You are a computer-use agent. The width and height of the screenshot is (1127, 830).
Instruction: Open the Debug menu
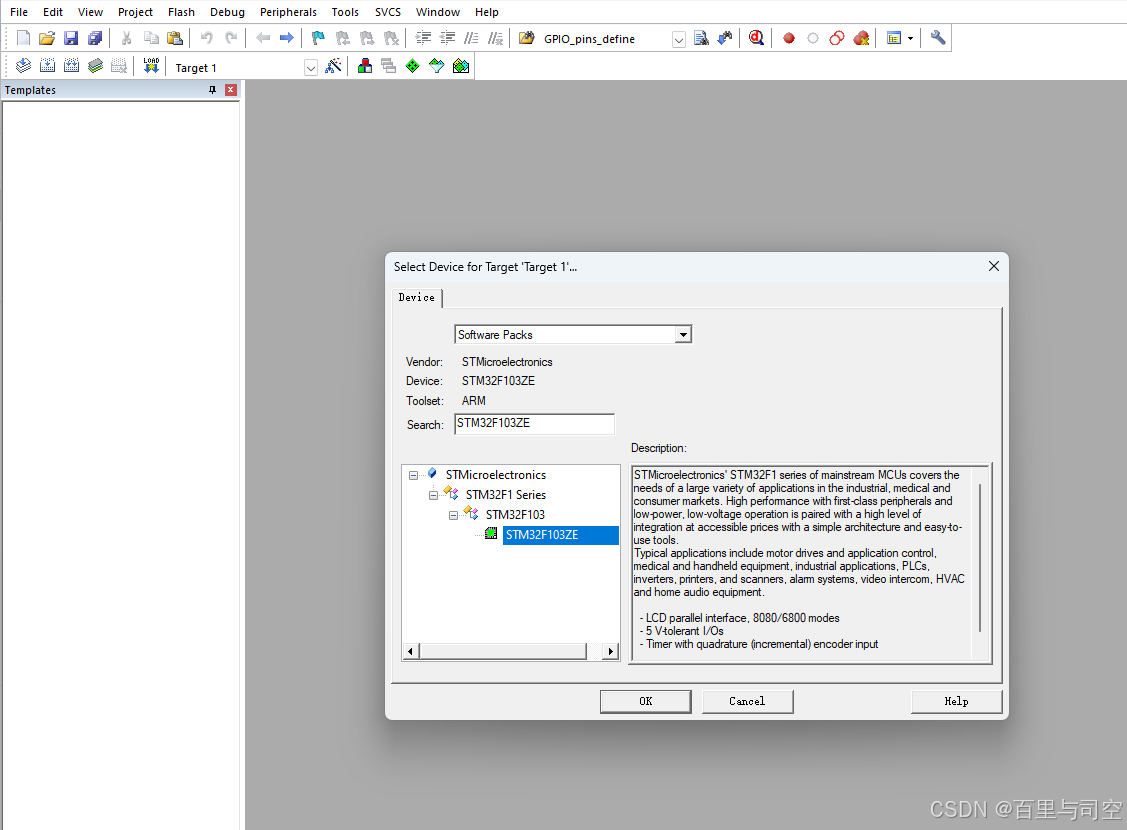227,12
